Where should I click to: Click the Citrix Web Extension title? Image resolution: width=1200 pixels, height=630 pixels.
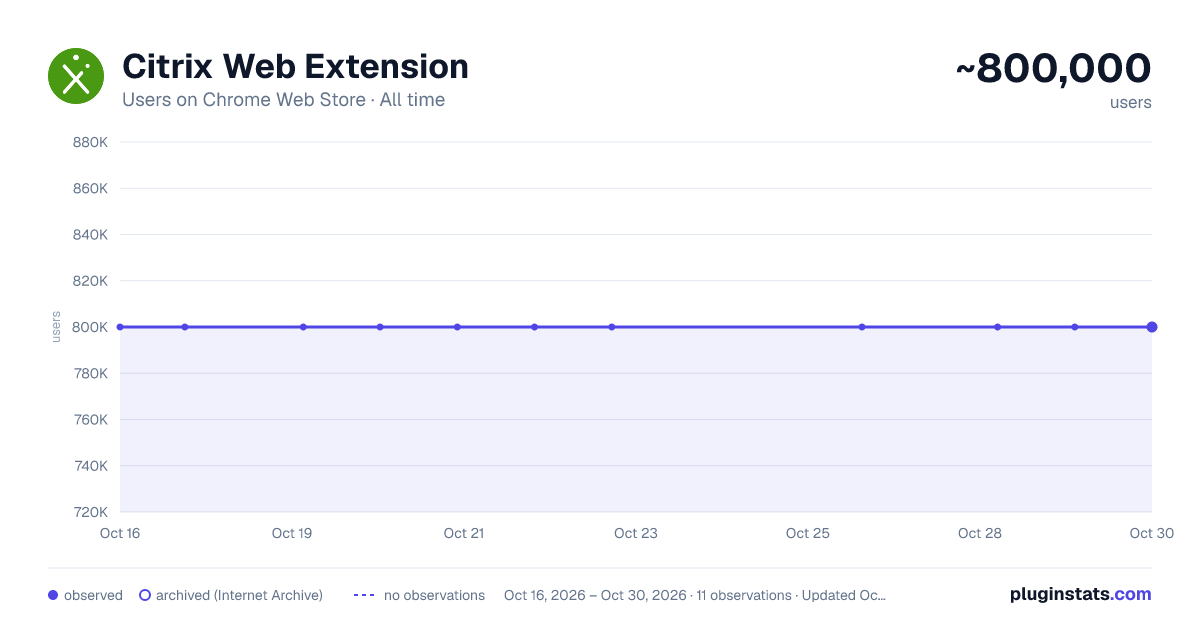click(x=295, y=67)
